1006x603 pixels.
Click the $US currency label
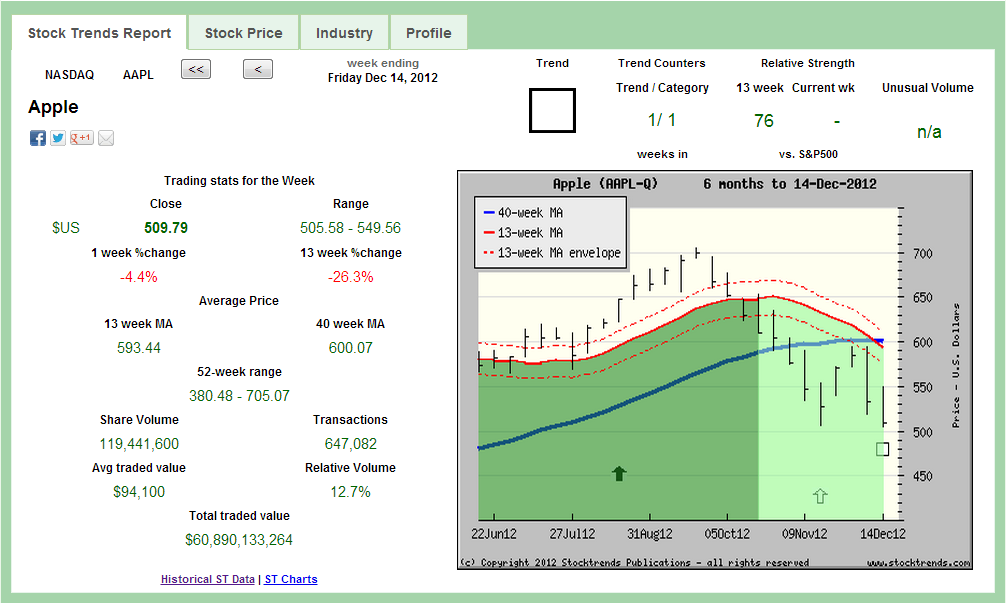66,228
